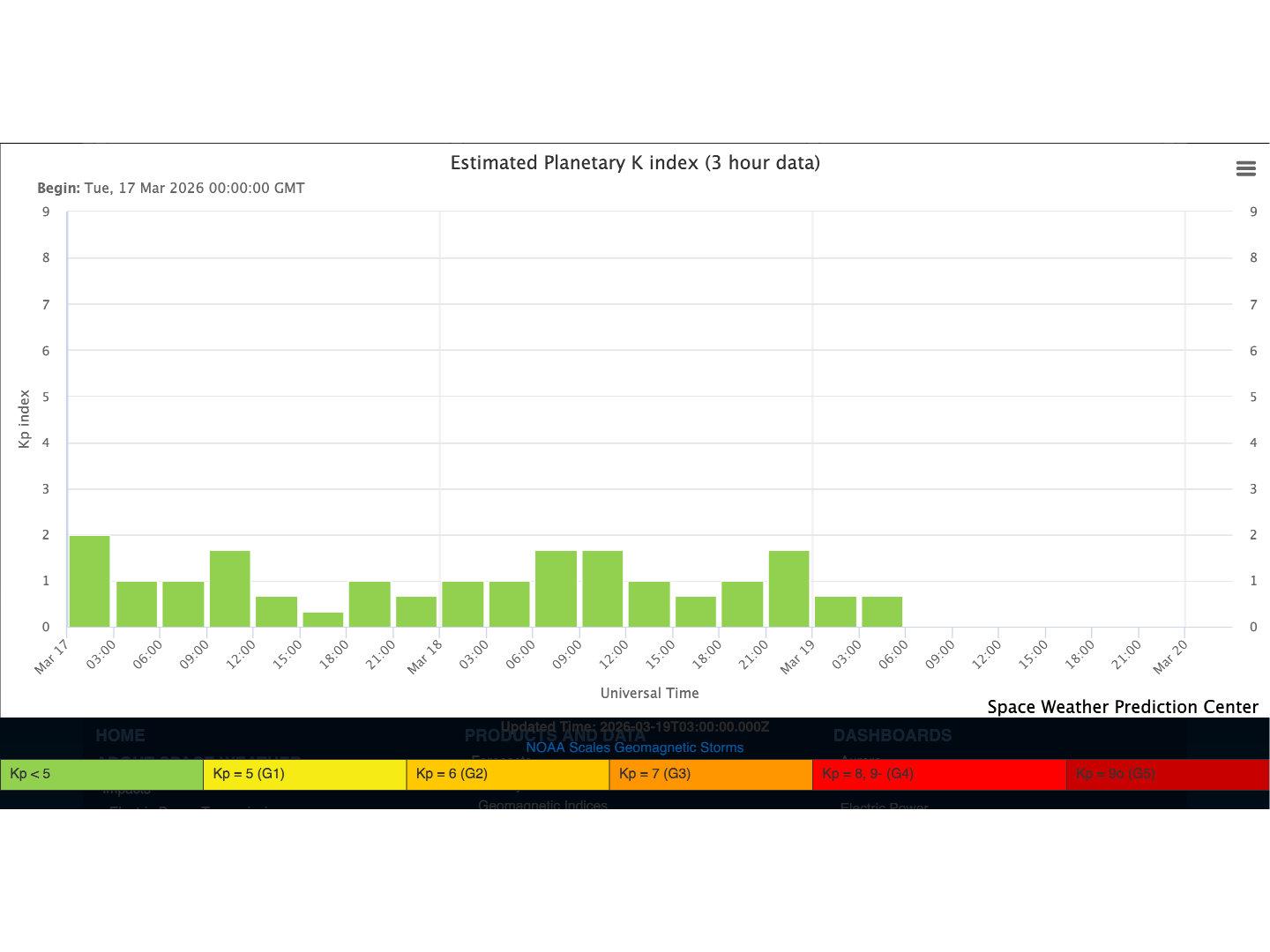1270x952 pixels.
Task: Click the chart title Estimated Planetary K index
Action: click(x=635, y=163)
